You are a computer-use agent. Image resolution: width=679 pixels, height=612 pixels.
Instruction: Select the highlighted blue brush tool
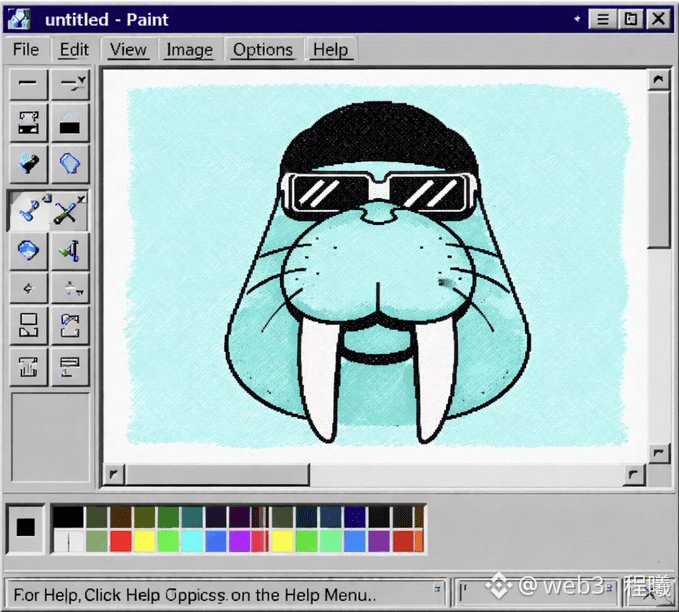pyautogui.click(x=28, y=210)
